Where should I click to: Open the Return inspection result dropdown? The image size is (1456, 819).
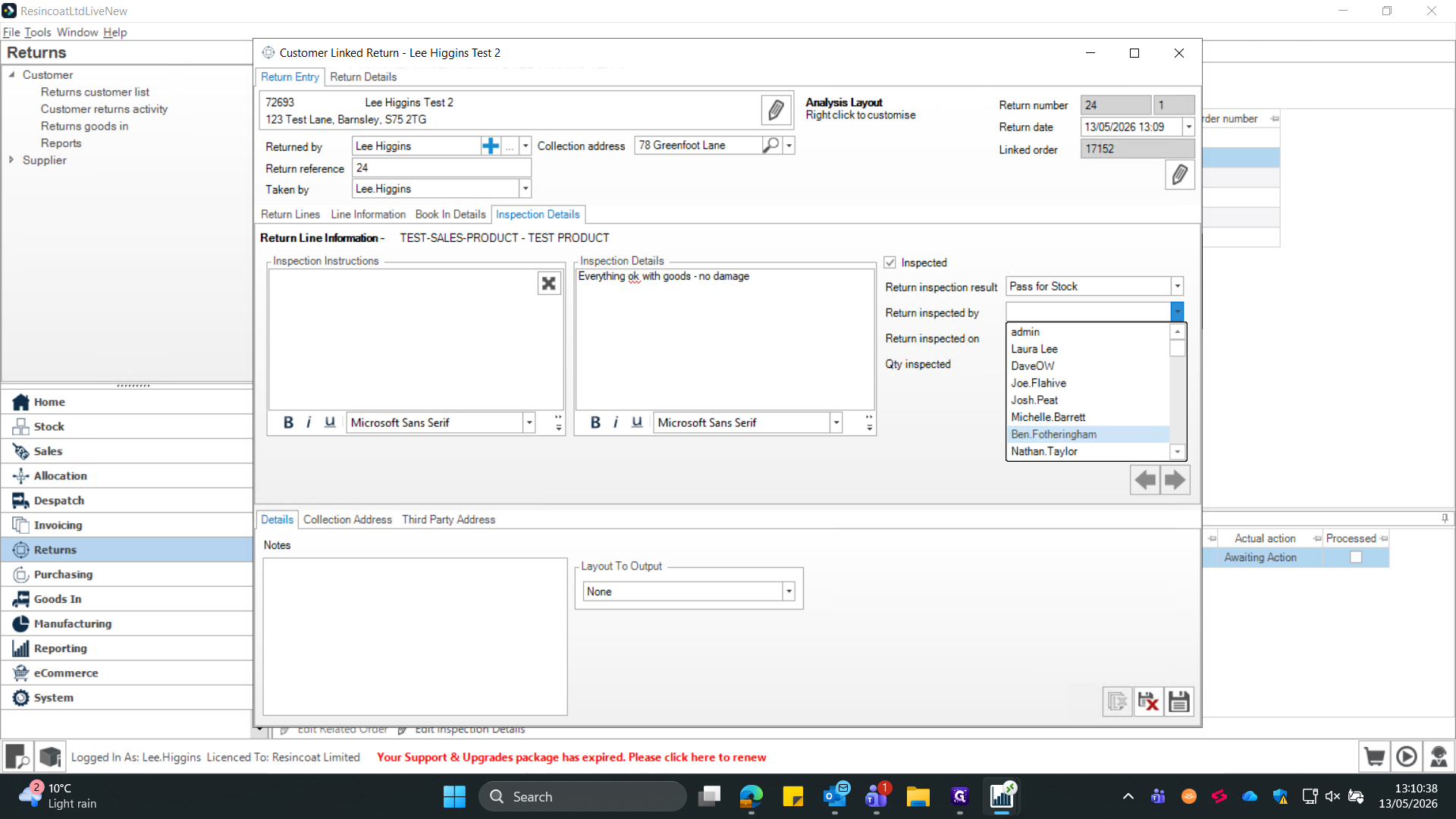[1177, 287]
